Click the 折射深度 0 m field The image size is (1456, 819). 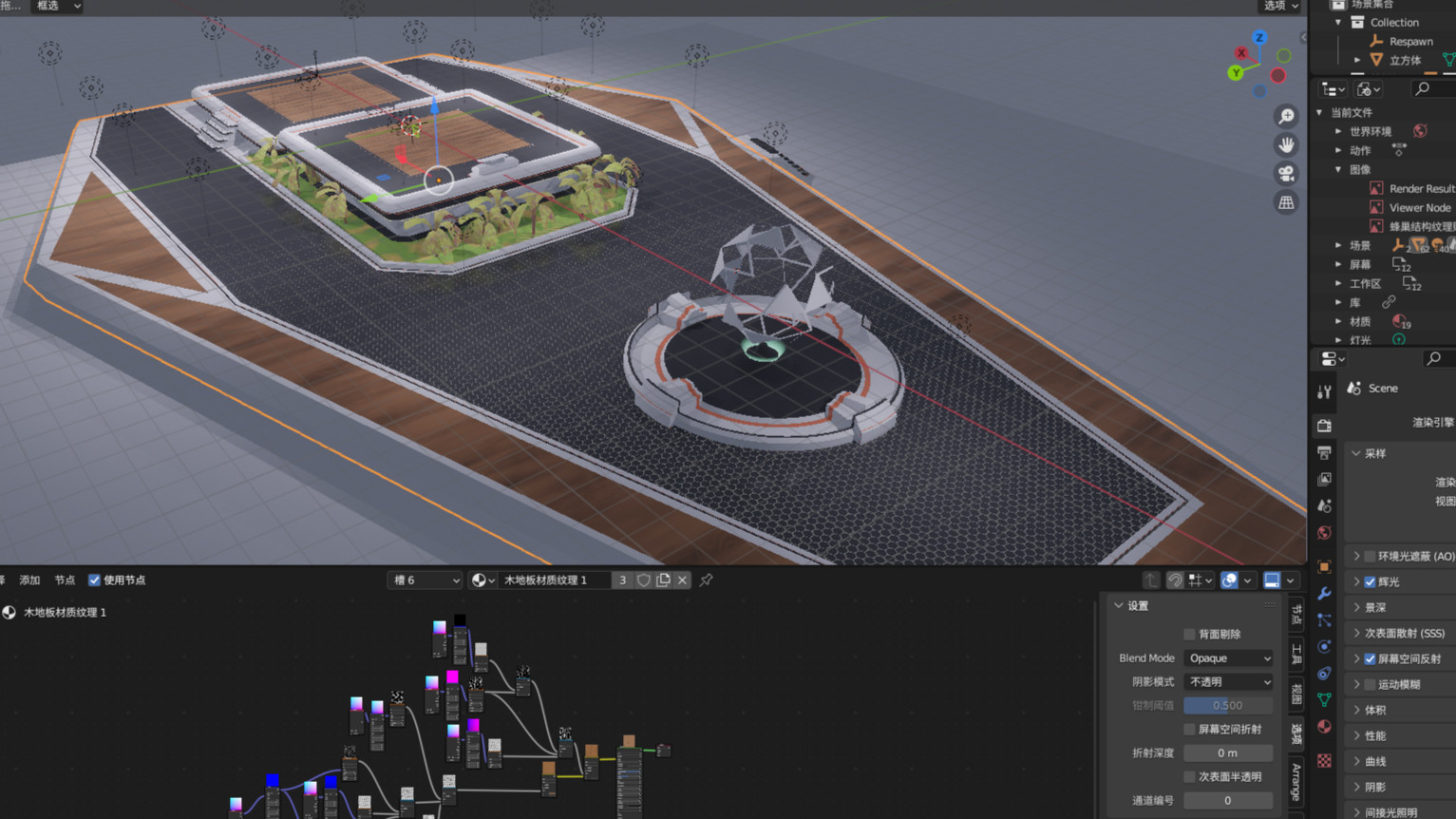(x=1227, y=753)
